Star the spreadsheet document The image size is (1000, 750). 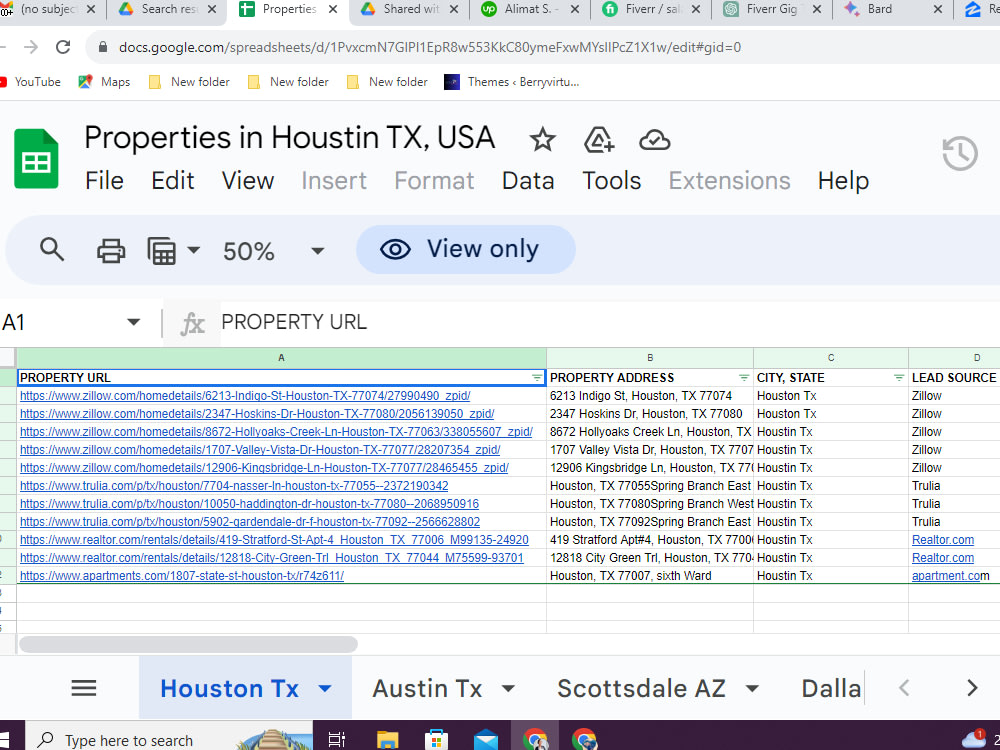click(x=542, y=140)
